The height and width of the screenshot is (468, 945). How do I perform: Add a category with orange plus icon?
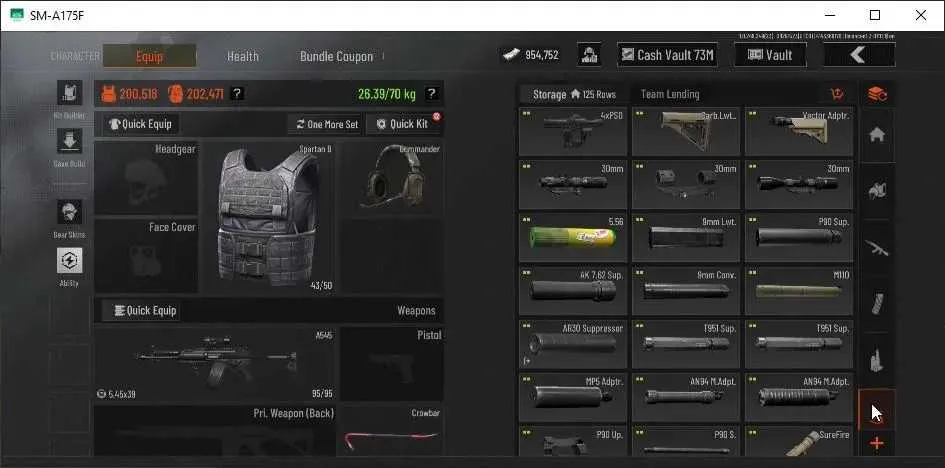[877, 443]
